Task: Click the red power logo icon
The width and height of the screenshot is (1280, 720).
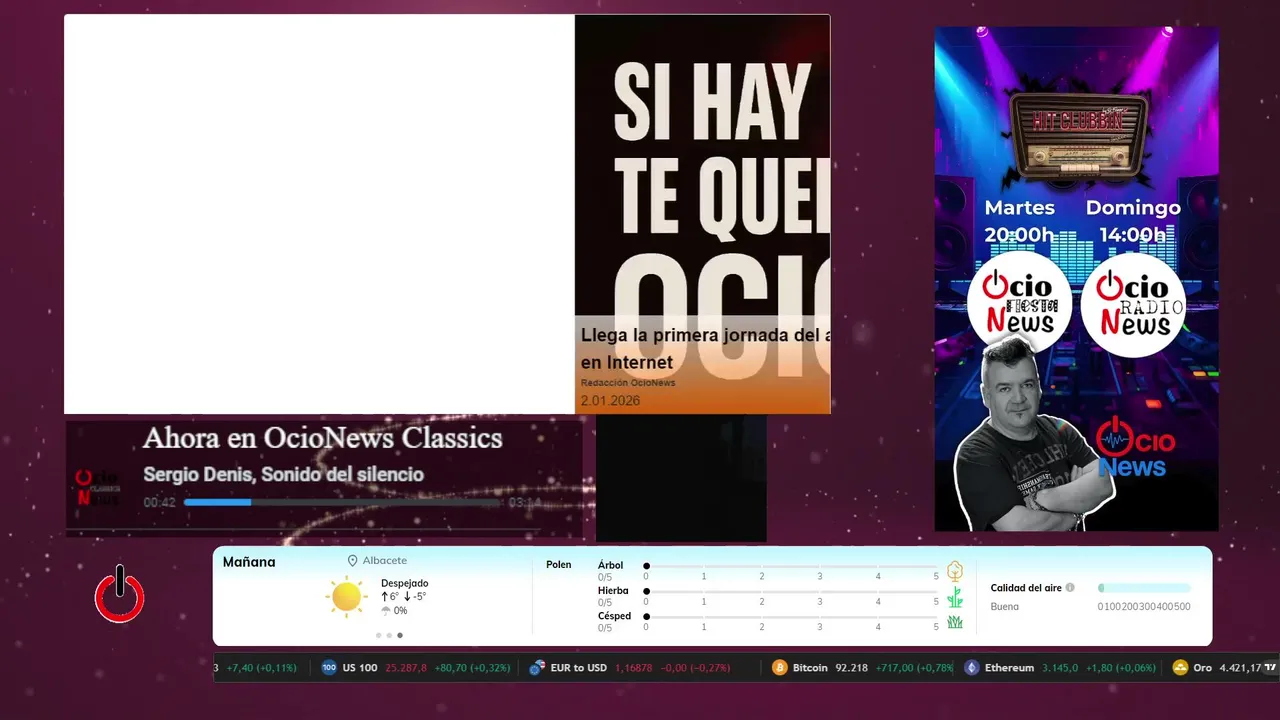Action: (x=120, y=595)
